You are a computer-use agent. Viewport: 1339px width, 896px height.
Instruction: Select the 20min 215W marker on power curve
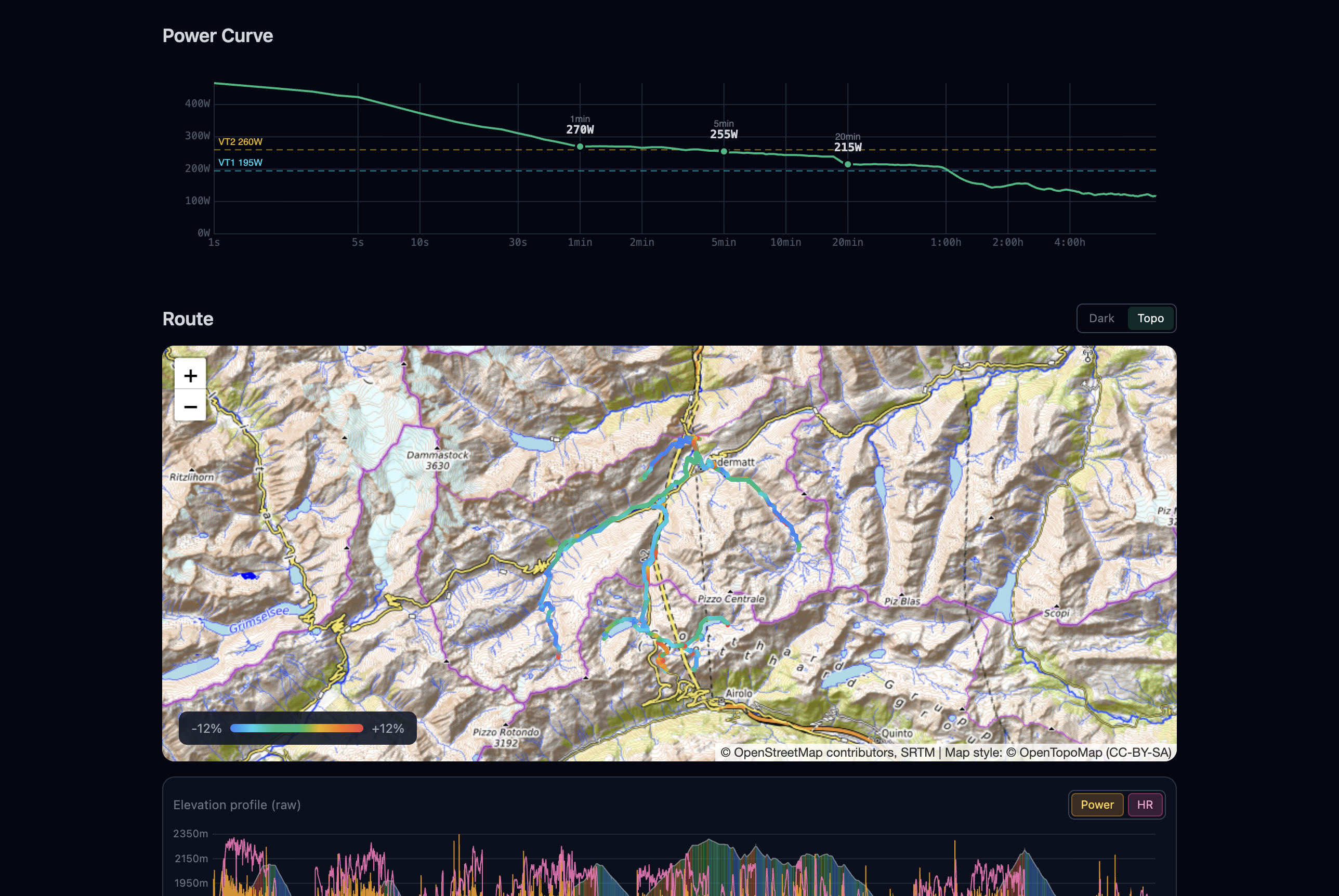coord(847,164)
